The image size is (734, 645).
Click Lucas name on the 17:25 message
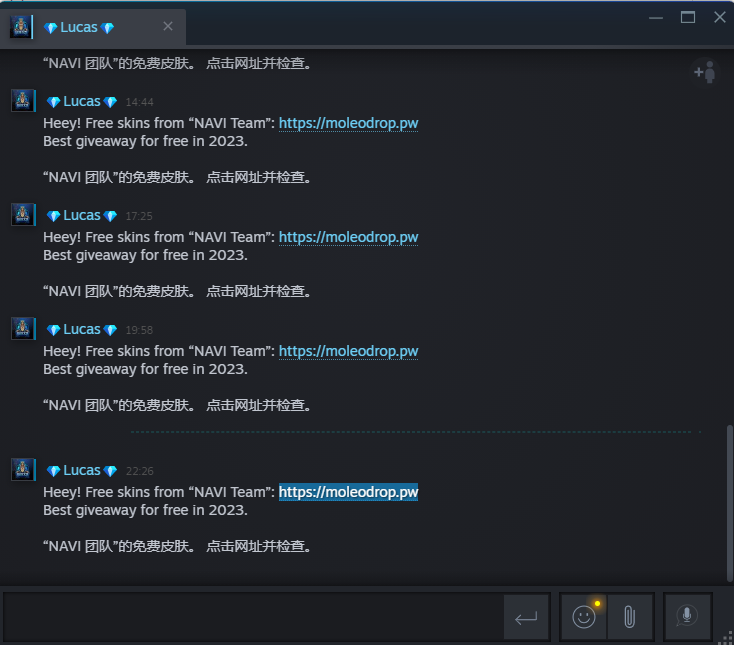(82, 215)
